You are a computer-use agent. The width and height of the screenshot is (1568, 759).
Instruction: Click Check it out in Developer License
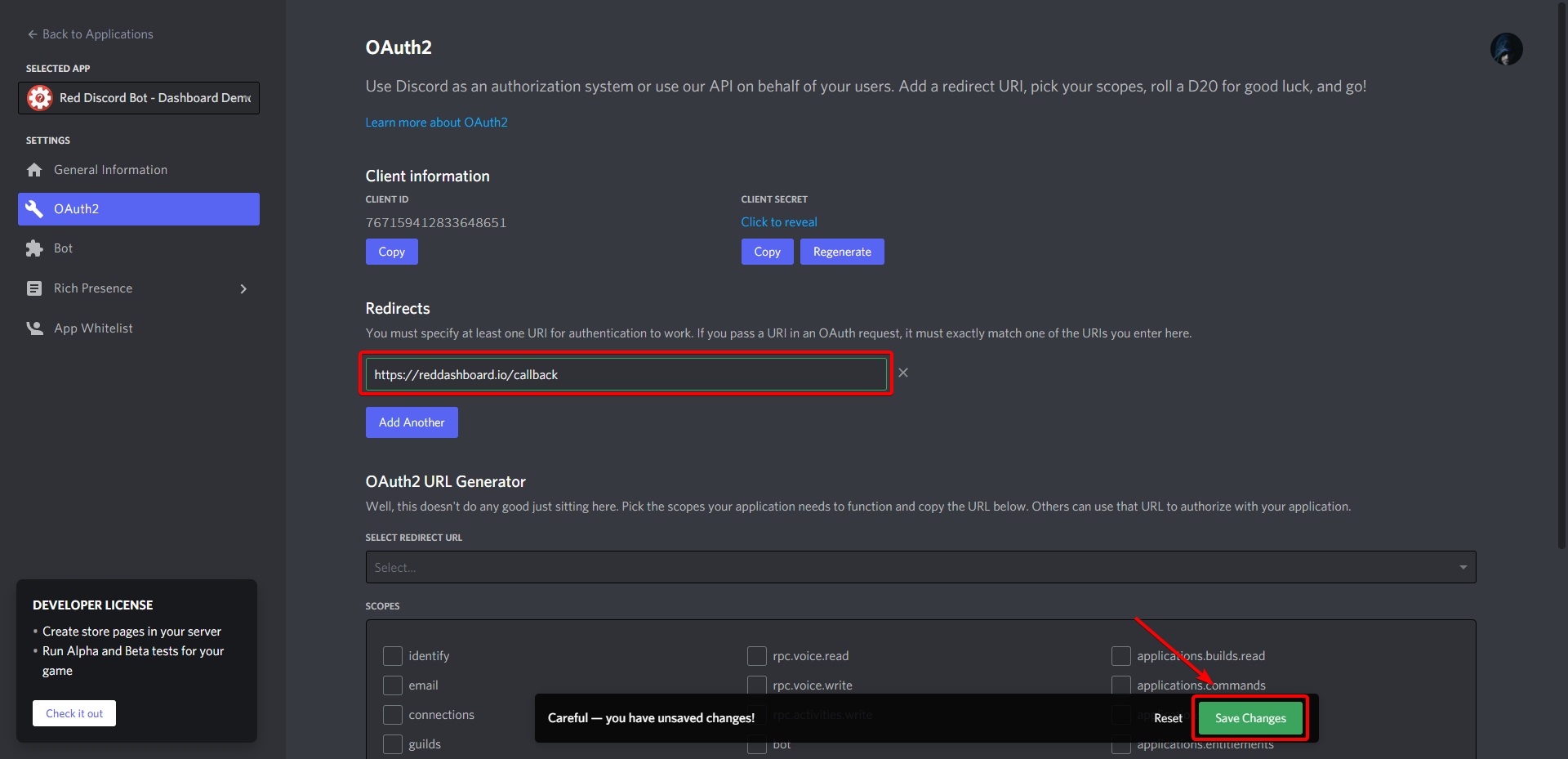coord(74,713)
